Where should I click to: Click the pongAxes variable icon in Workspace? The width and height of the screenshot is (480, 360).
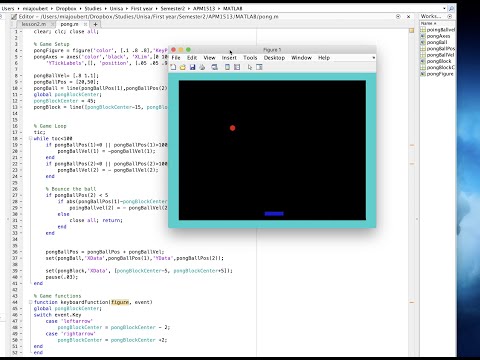tap(423, 36)
